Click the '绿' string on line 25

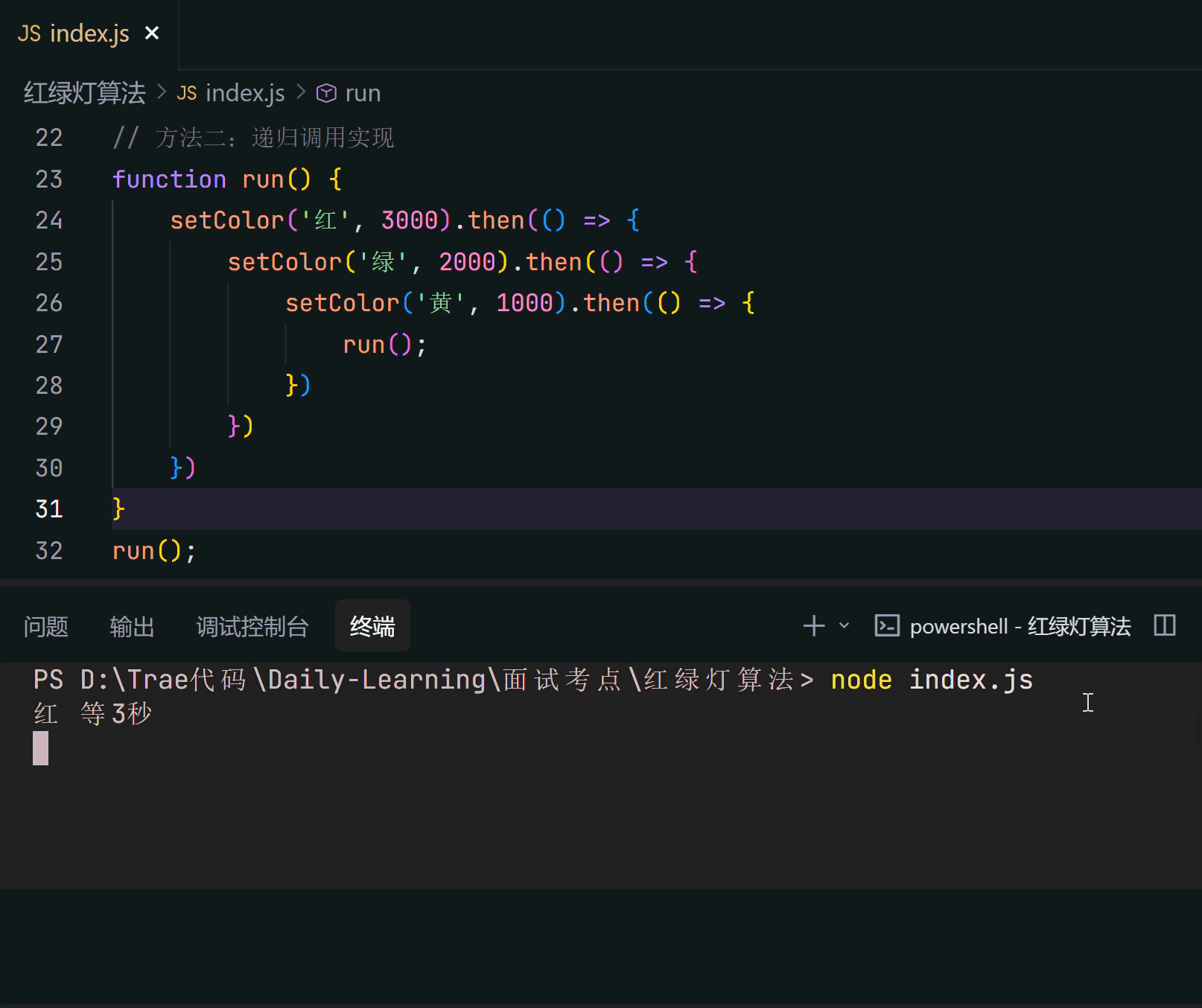384,262
